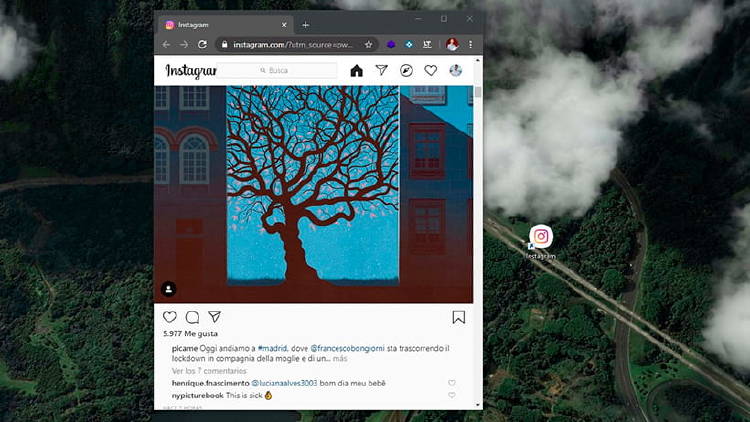Save post with bookmark icon
Screen dimensions: 750x422
click(458, 317)
